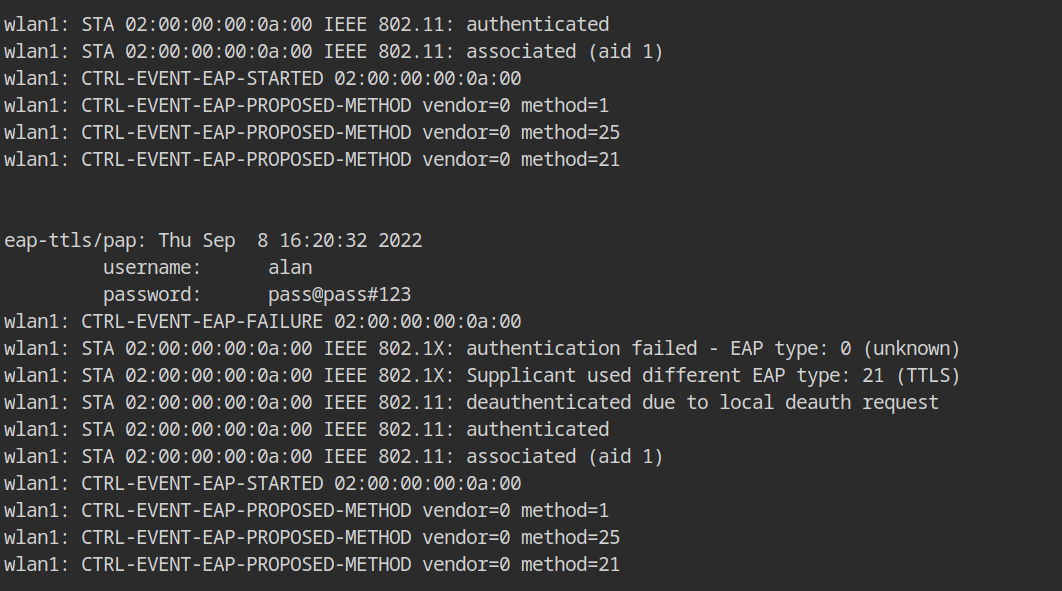Click the words "authentication failed"
The image size is (1062, 591).
point(581,349)
